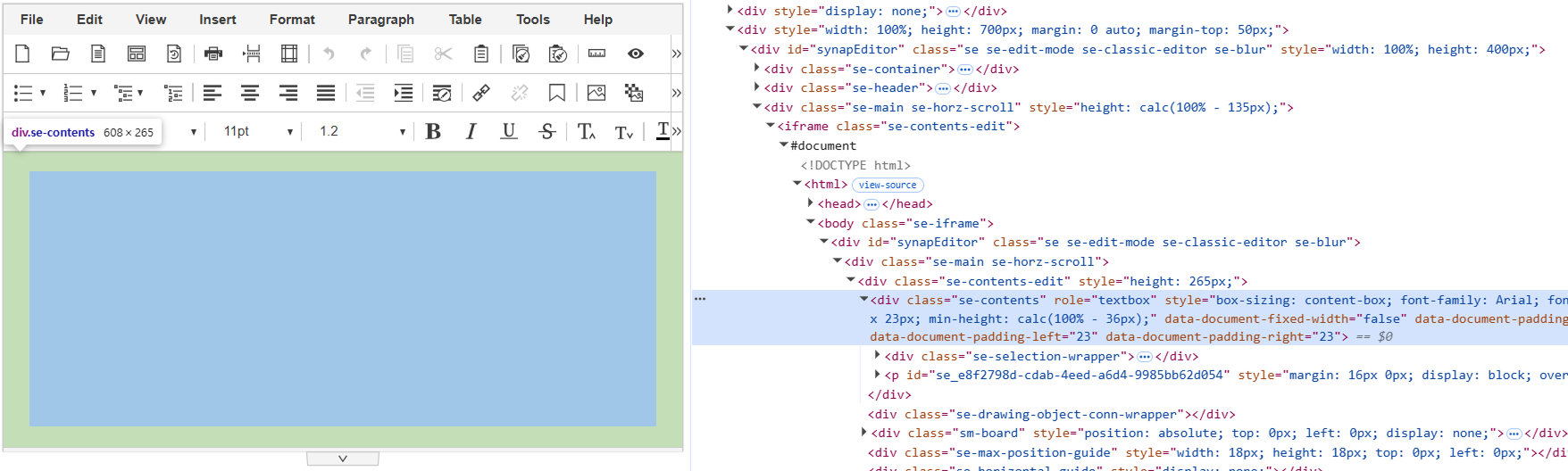Click the numbered multilevel outline icon
The height and width of the screenshot is (471, 1568).
pyautogui.click(x=174, y=92)
